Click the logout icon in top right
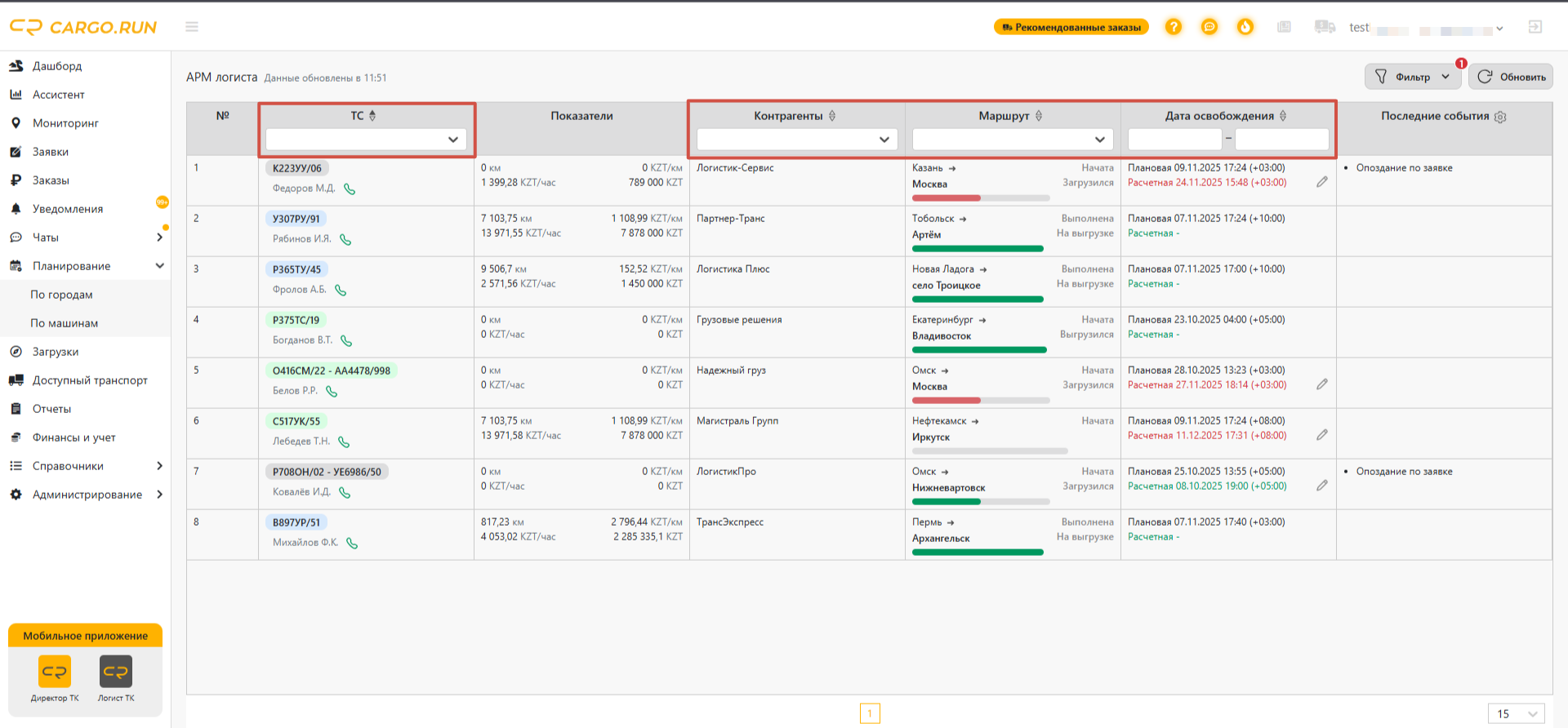 tap(1535, 27)
